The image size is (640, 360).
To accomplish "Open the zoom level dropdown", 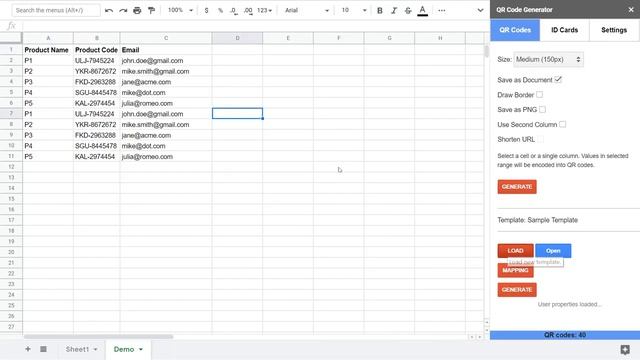I will 180,10.
